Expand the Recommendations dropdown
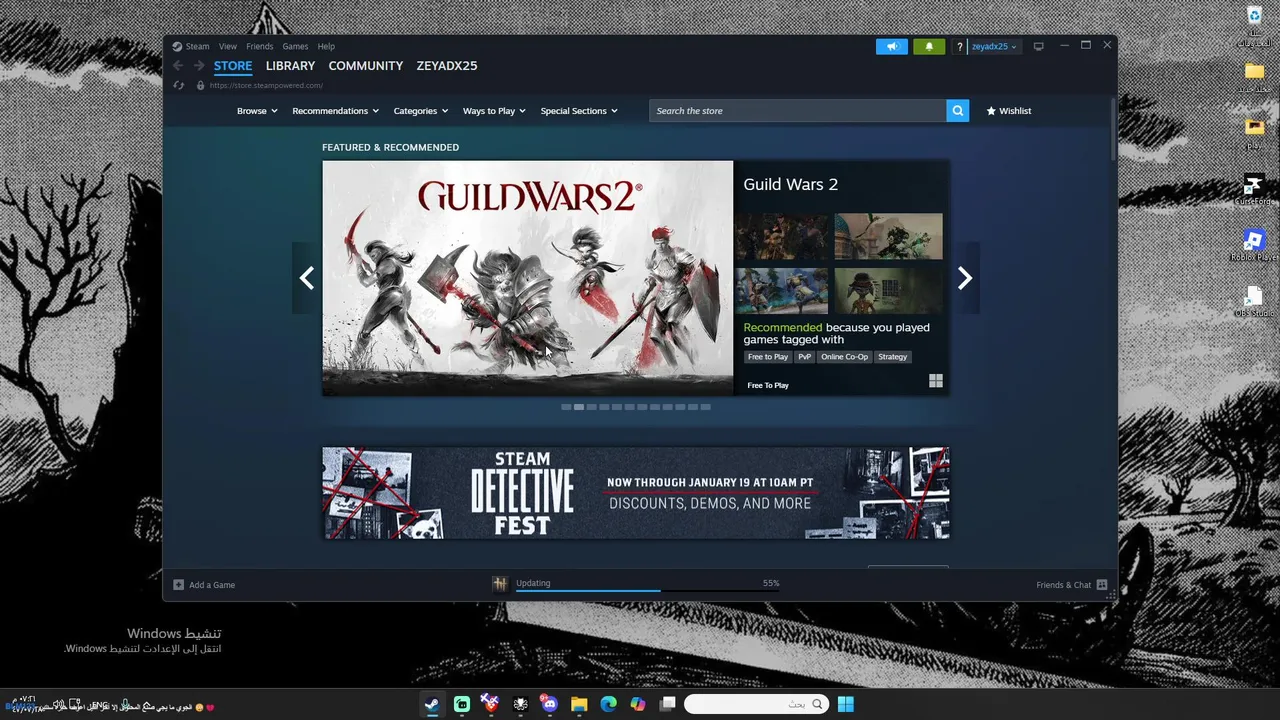Screen dimensions: 1280x720 coord(336,111)
